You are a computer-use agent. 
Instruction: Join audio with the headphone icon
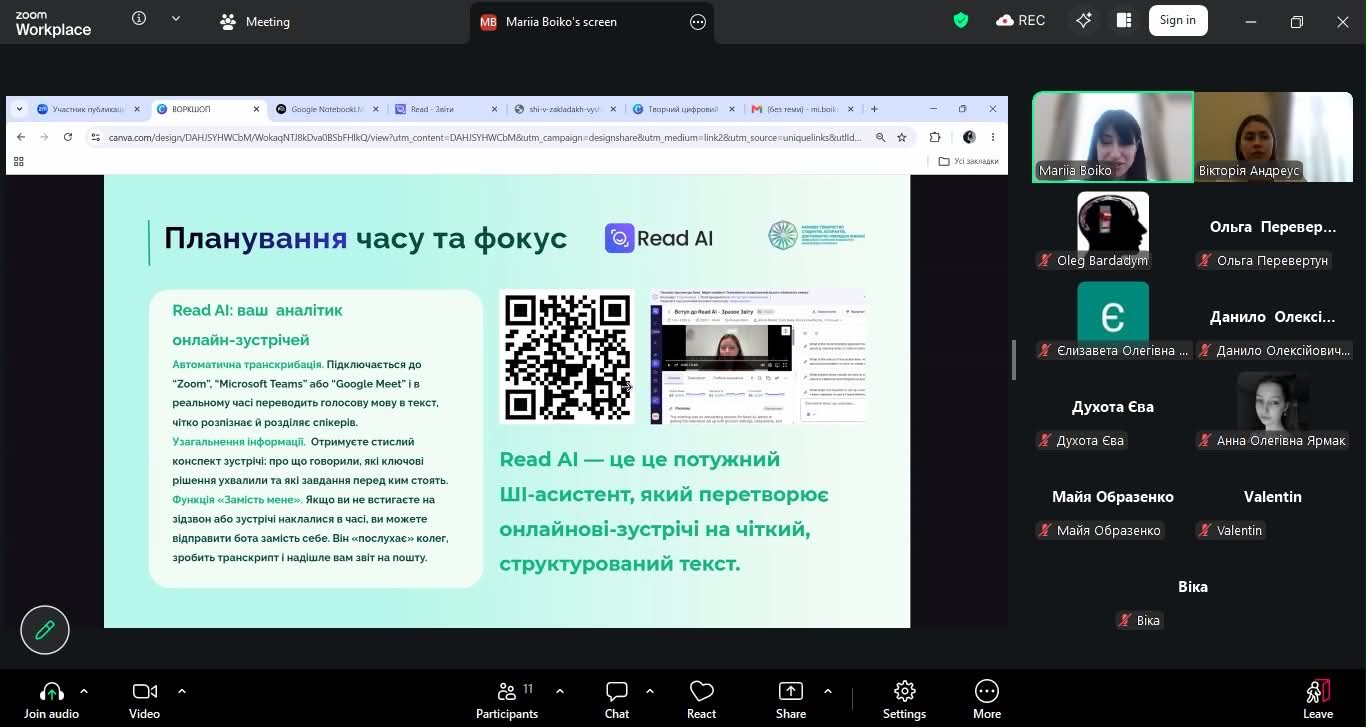51,699
